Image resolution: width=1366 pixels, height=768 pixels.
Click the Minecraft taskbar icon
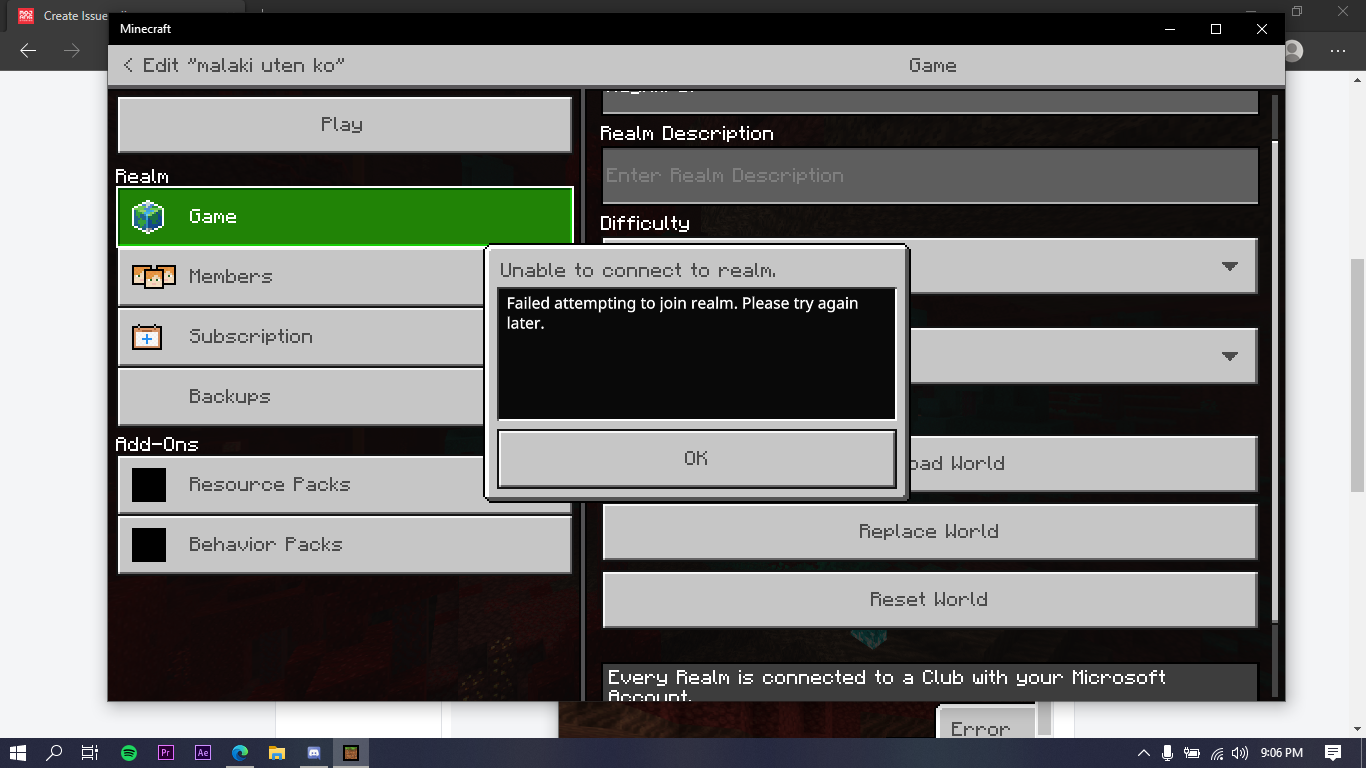click(351, 753)
